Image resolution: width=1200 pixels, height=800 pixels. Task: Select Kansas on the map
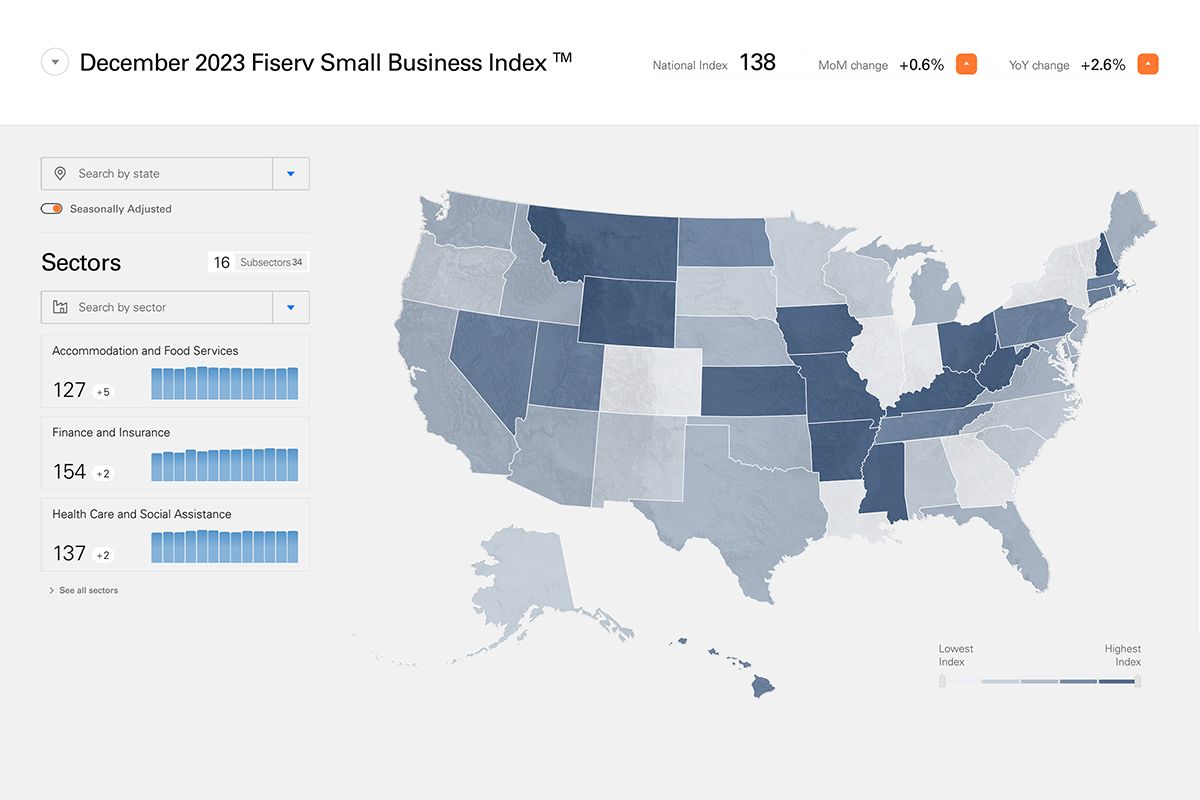(x=752, y=390)
